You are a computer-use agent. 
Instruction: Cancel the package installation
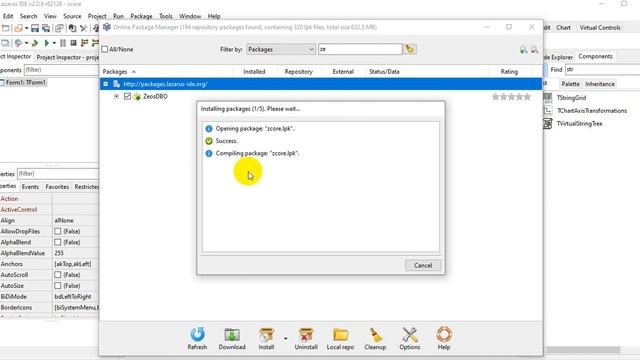(x=423, y=265)
